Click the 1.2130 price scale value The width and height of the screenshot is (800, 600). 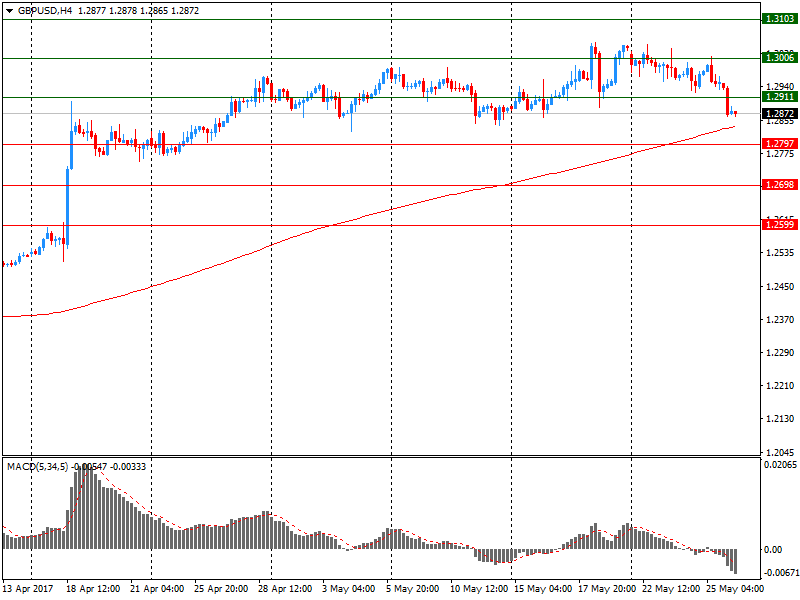[x=780, y=419]
